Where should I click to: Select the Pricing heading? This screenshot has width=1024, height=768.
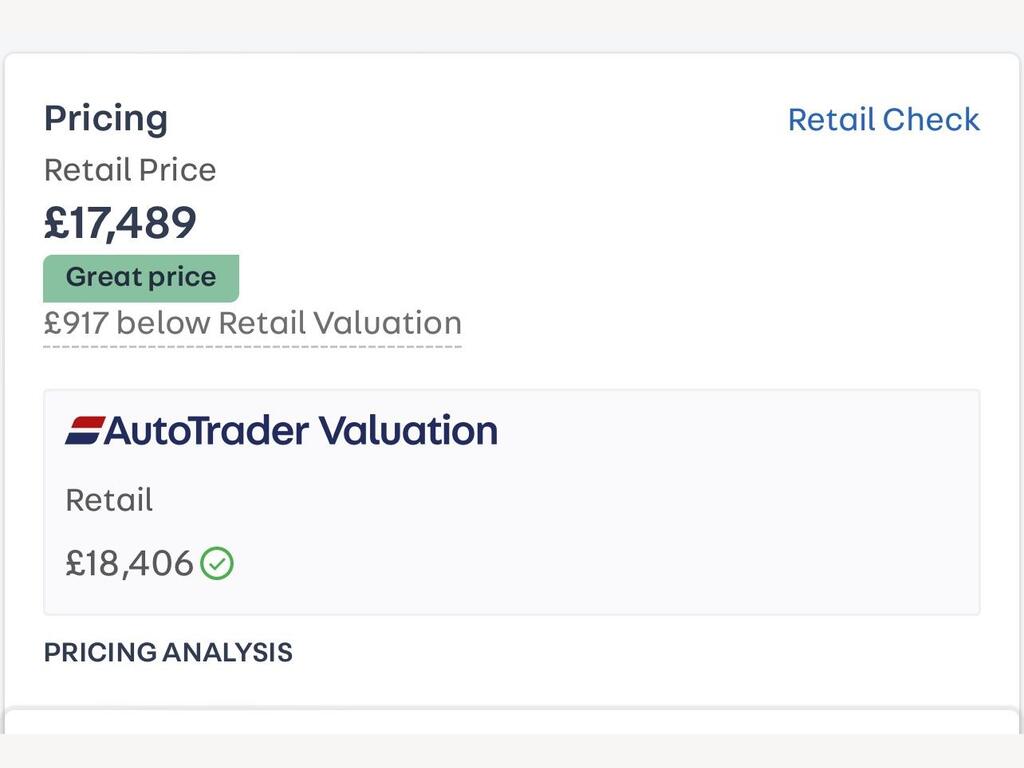point(106,119)
